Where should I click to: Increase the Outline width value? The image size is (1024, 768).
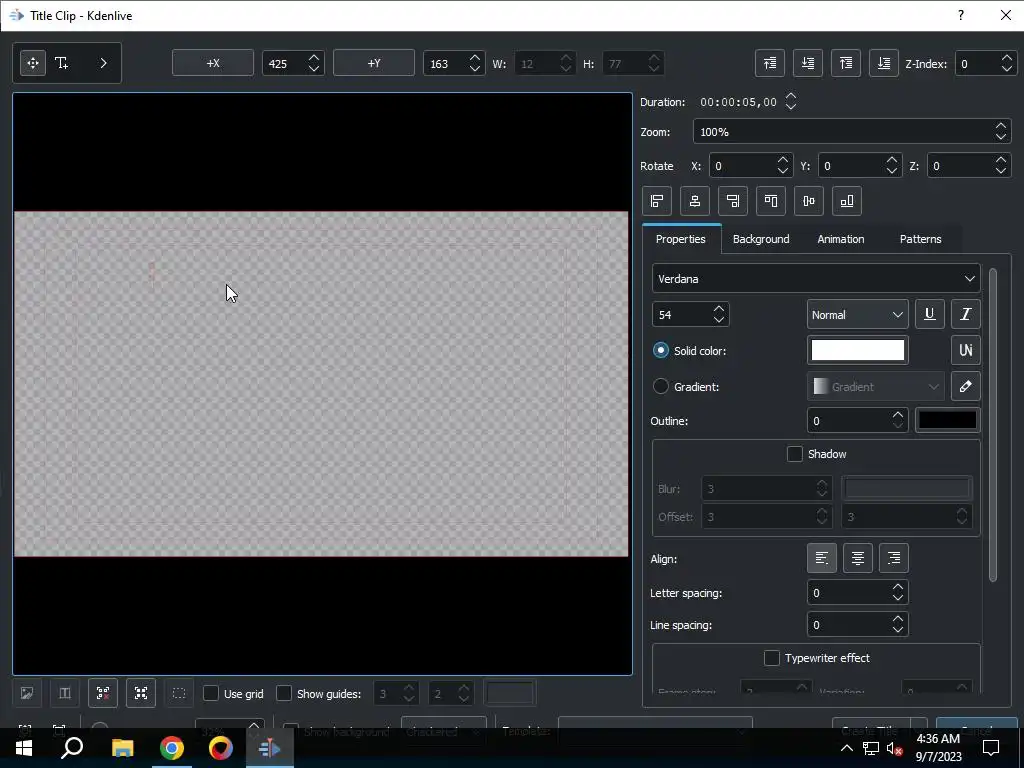tap(898, 415)
